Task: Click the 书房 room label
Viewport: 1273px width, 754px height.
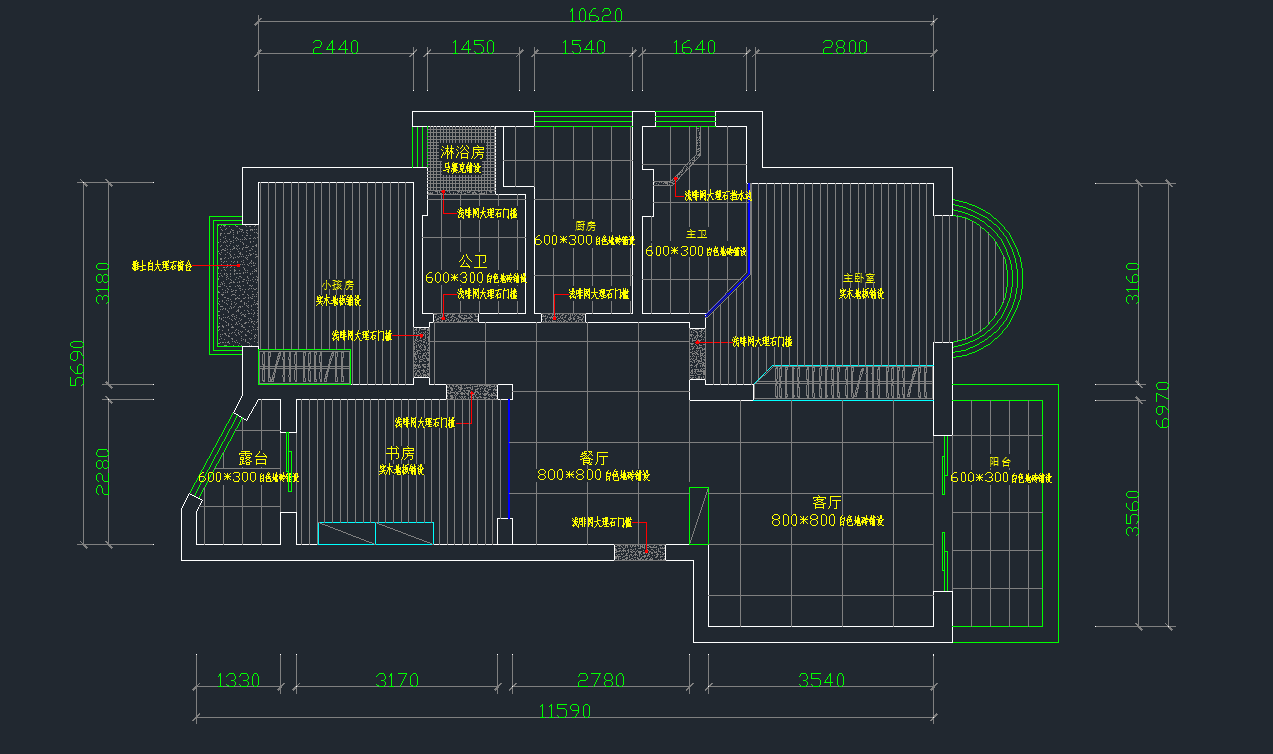Action: pyautogui.click(x=400, y=454)
